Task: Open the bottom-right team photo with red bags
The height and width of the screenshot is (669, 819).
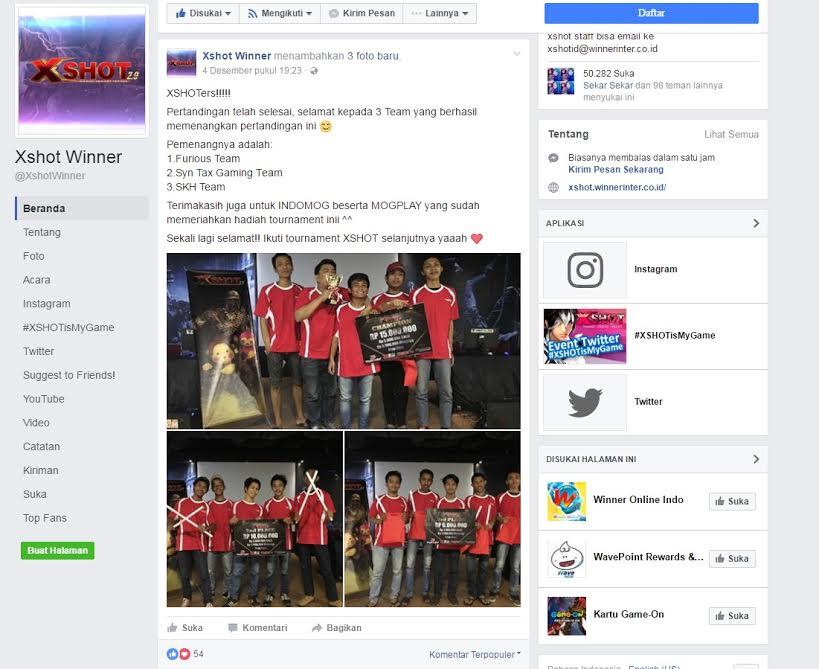Action: point(432,519)
